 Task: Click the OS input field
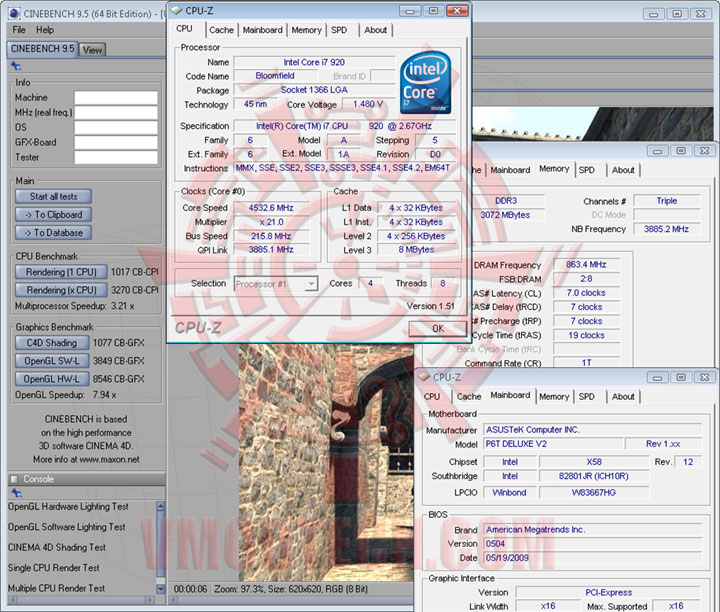tap(116, 127)
